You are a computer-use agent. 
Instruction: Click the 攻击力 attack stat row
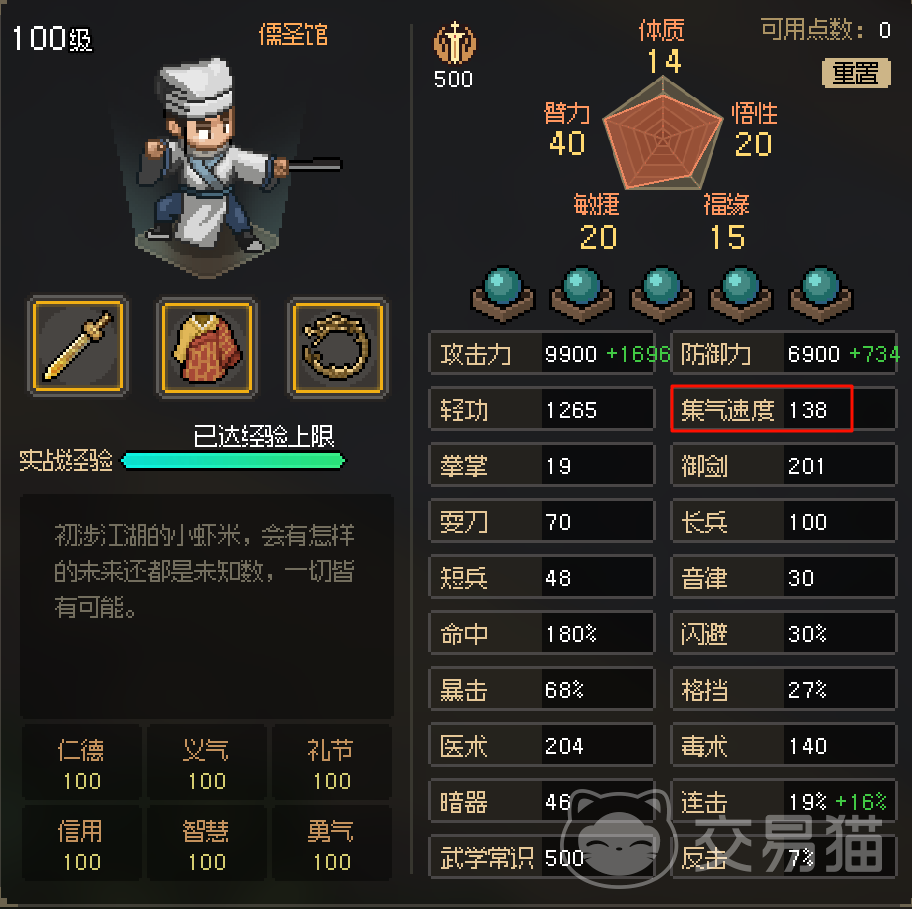point(542,353)
